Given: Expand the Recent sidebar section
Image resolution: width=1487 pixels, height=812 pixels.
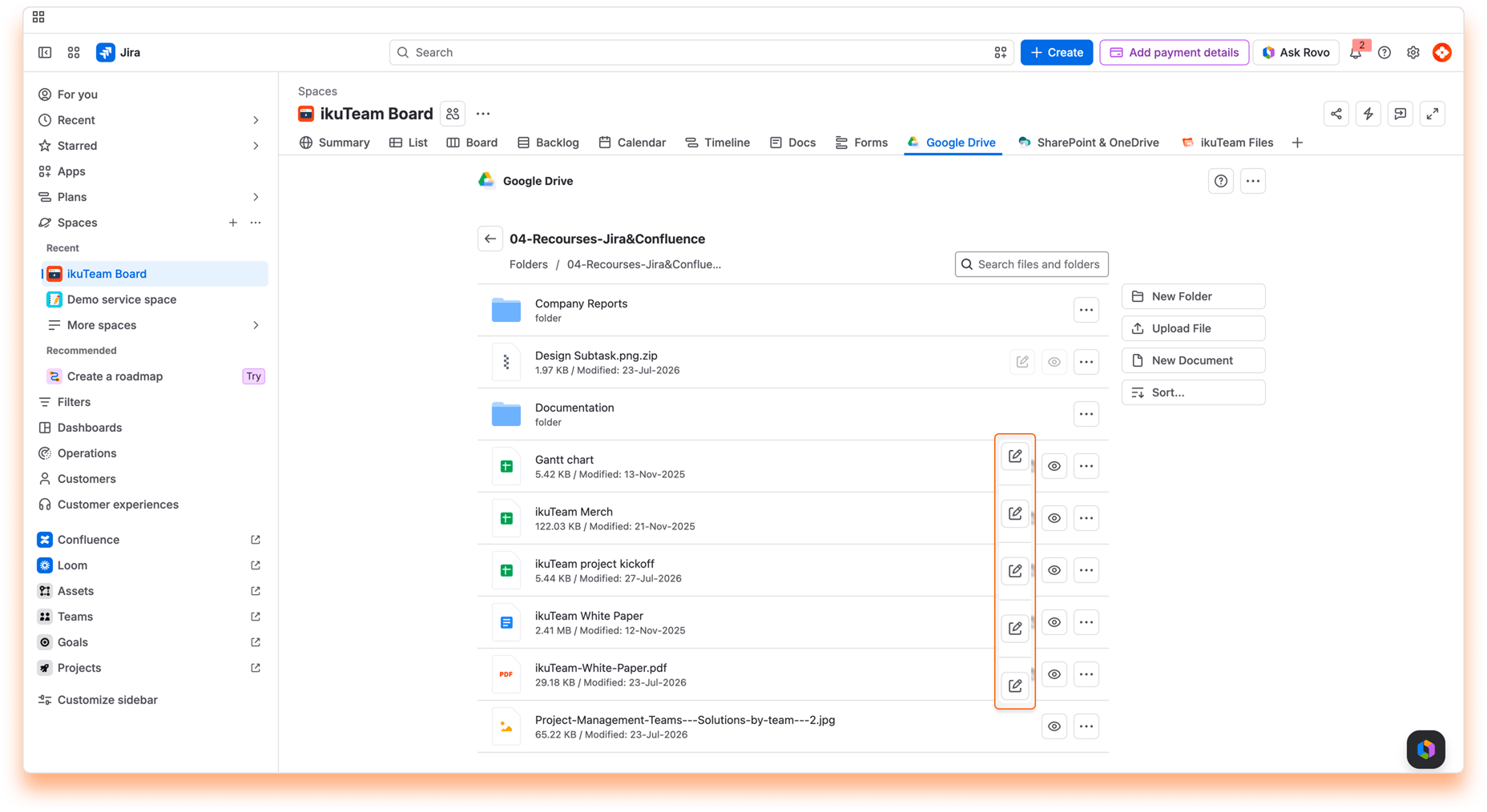Looking at the screenshot, I should (256, 120).
